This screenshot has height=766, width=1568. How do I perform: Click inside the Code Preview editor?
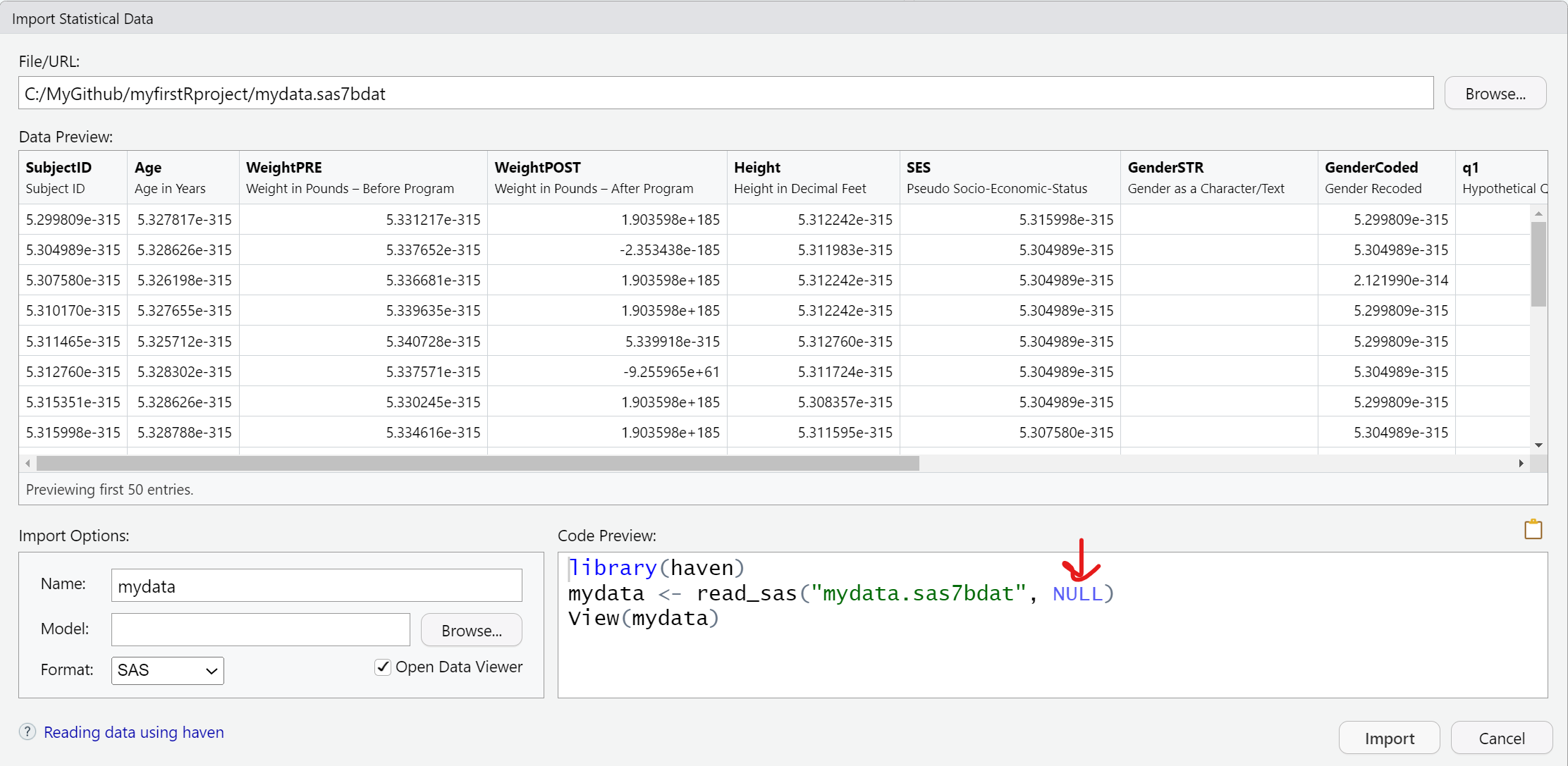1053,625
